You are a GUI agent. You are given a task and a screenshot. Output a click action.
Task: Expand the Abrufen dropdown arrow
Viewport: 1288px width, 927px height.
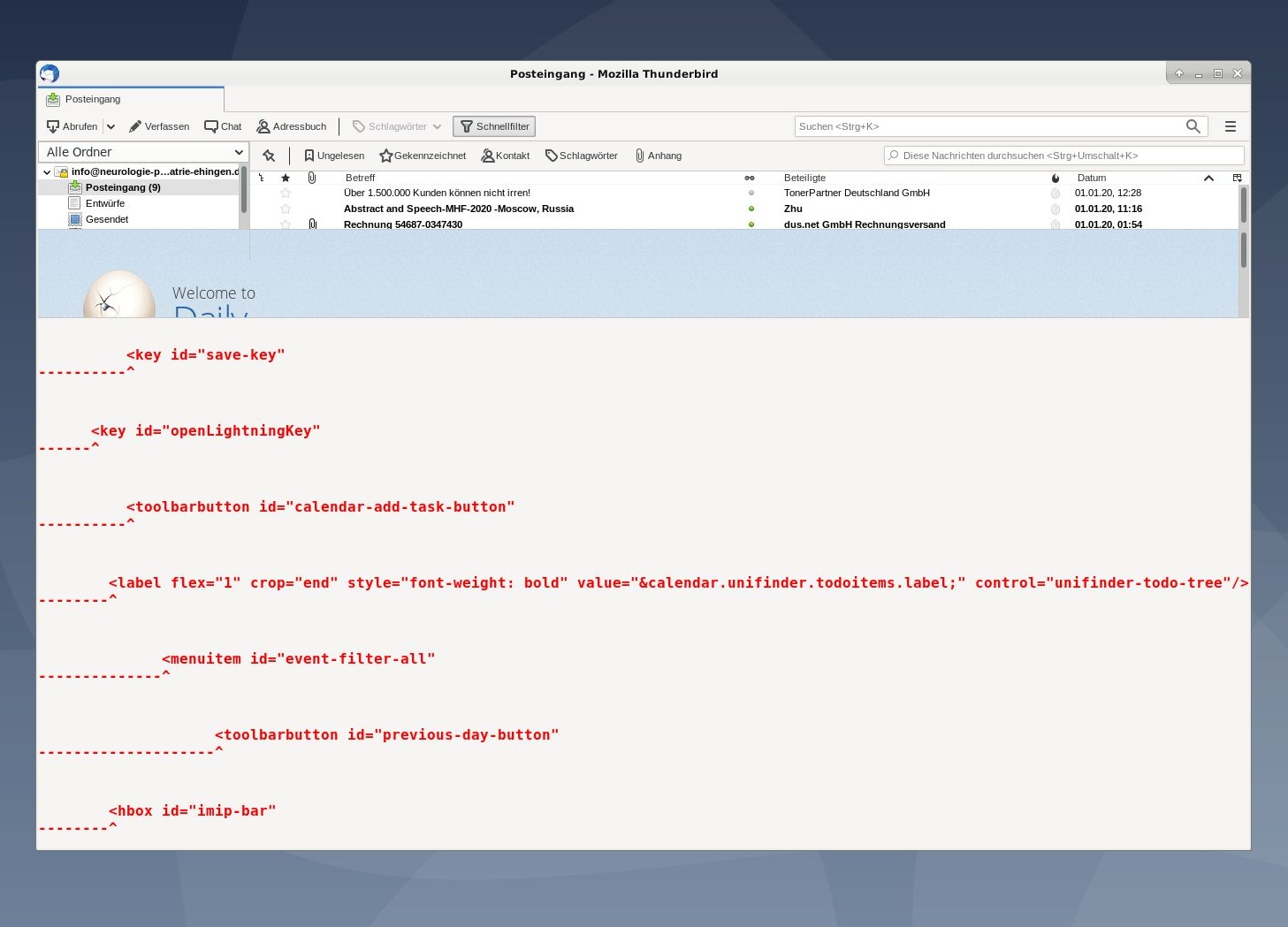point(111,126)
